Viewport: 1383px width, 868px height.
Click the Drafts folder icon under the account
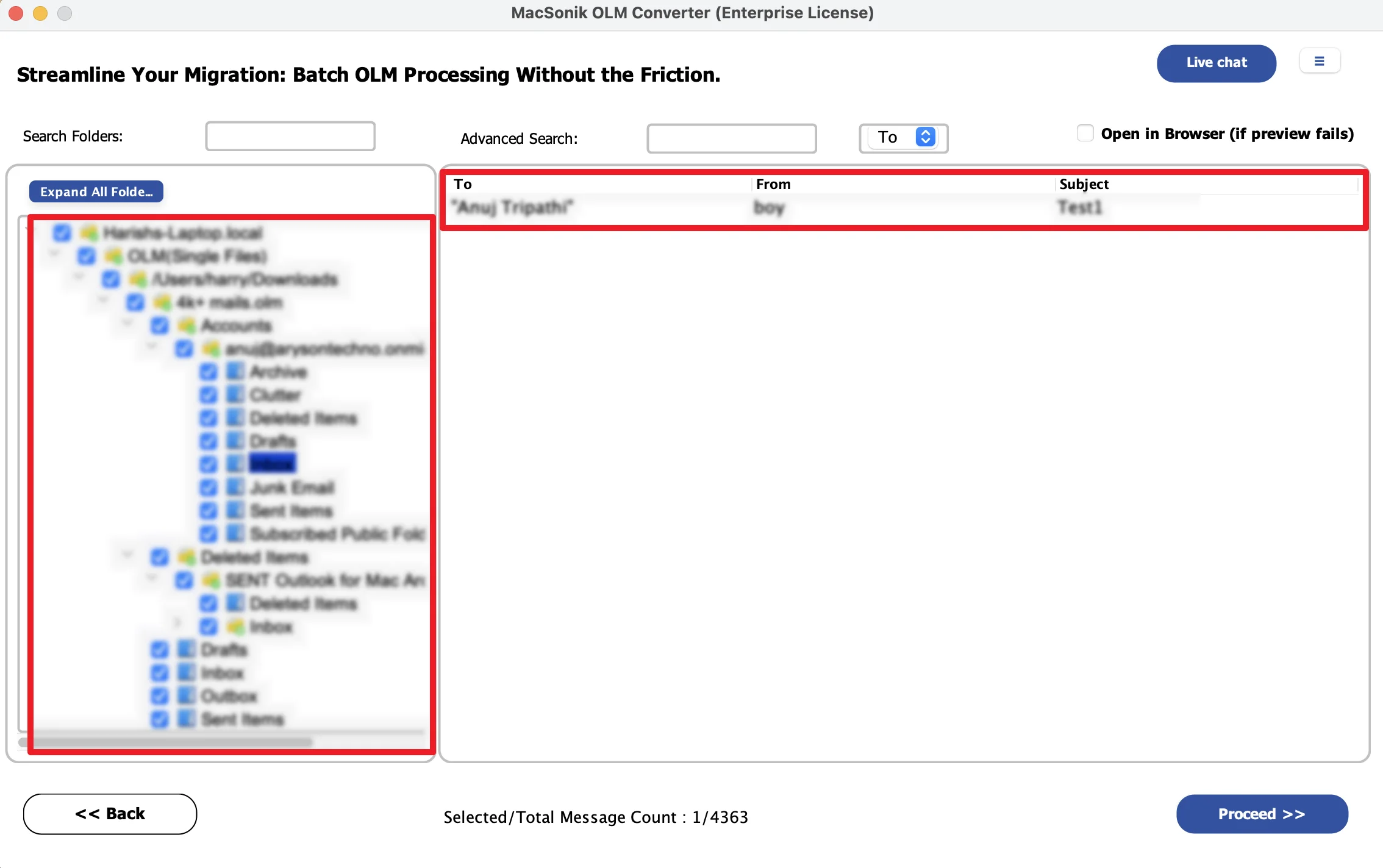click(x=235, y=441)
